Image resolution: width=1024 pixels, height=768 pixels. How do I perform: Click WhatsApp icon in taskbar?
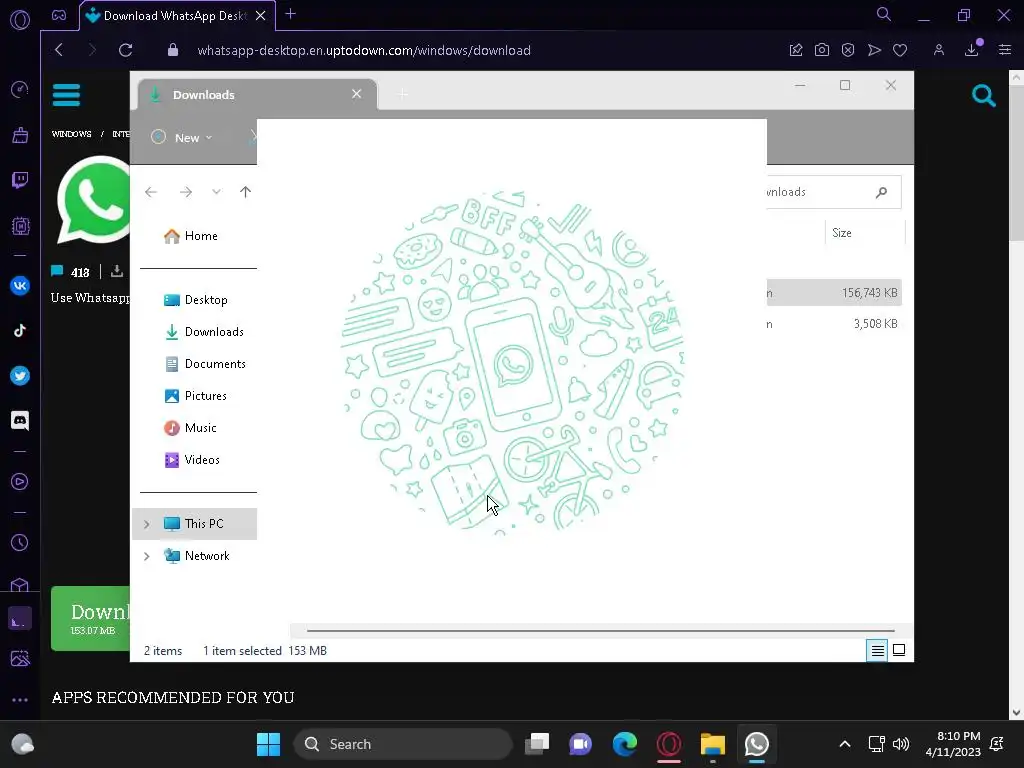click(756, 744)
